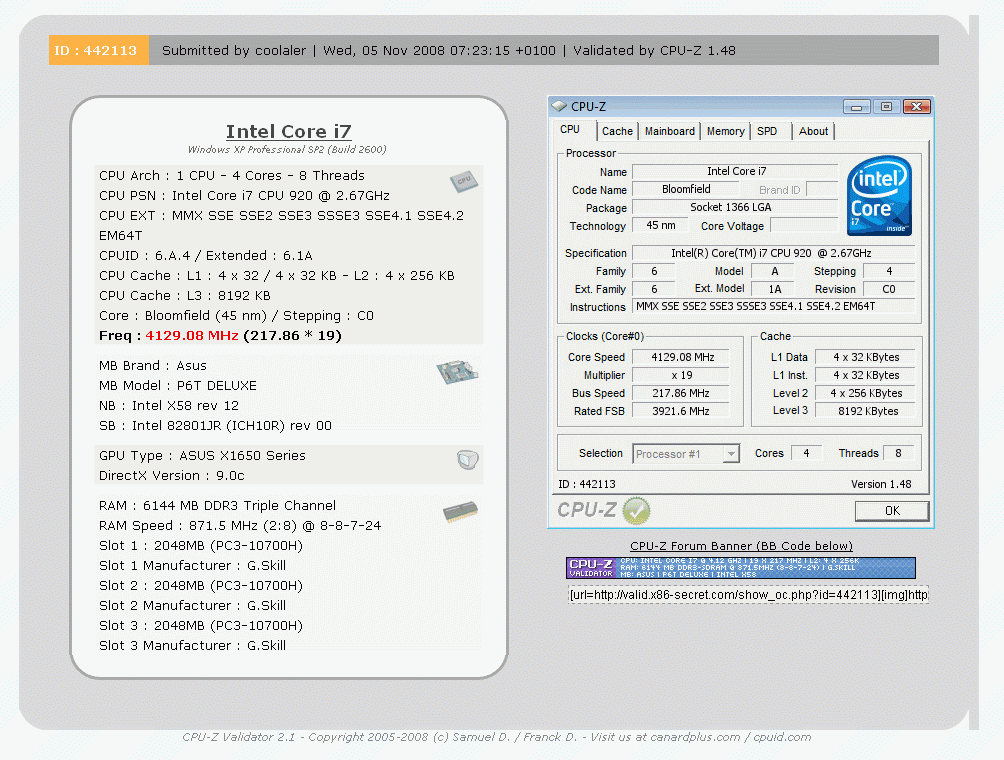
Task: Click the orange ID : 442113 label
Action: click(x=98, y=50)
